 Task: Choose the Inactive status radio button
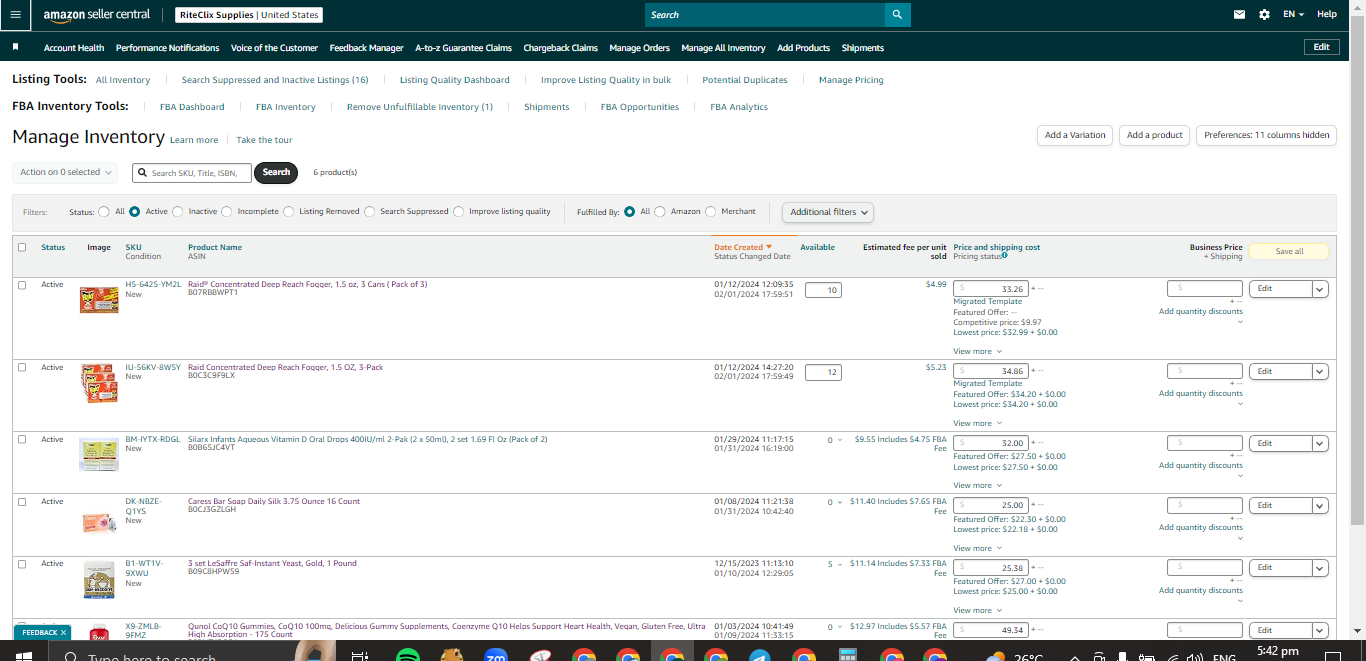click(x=178, y=212)
